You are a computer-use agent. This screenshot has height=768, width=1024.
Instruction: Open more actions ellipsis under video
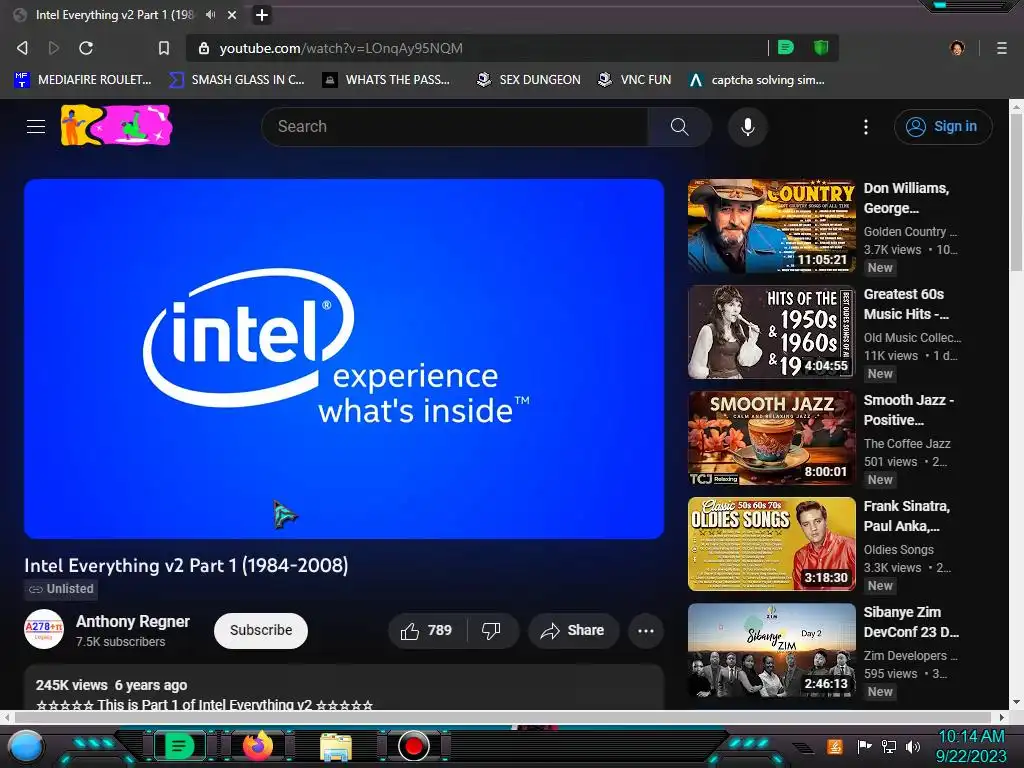tap(646, 631)
